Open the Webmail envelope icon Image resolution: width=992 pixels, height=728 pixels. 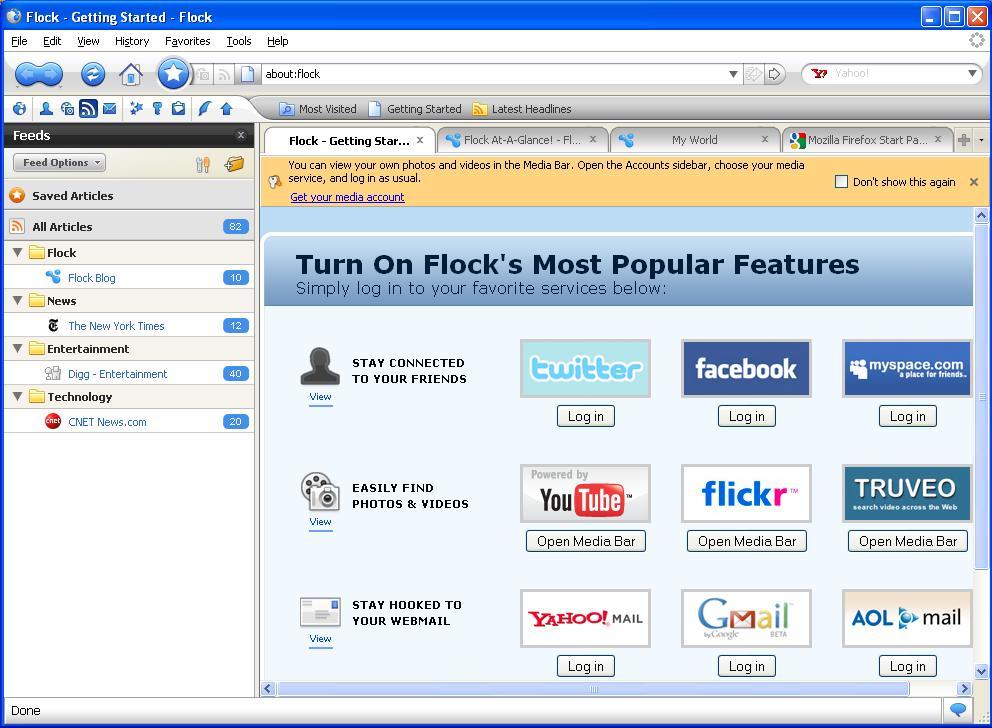click(x=110, y=109)
